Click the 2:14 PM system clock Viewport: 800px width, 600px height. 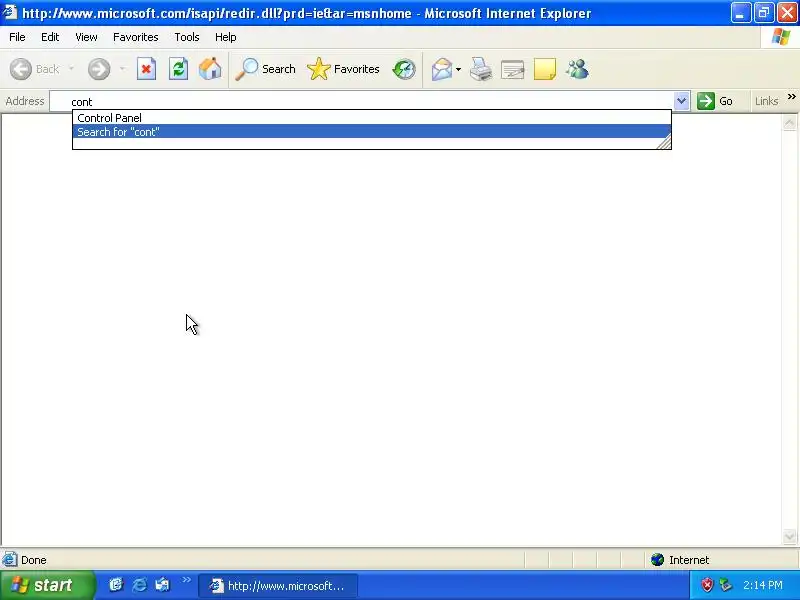click(763, 585)
